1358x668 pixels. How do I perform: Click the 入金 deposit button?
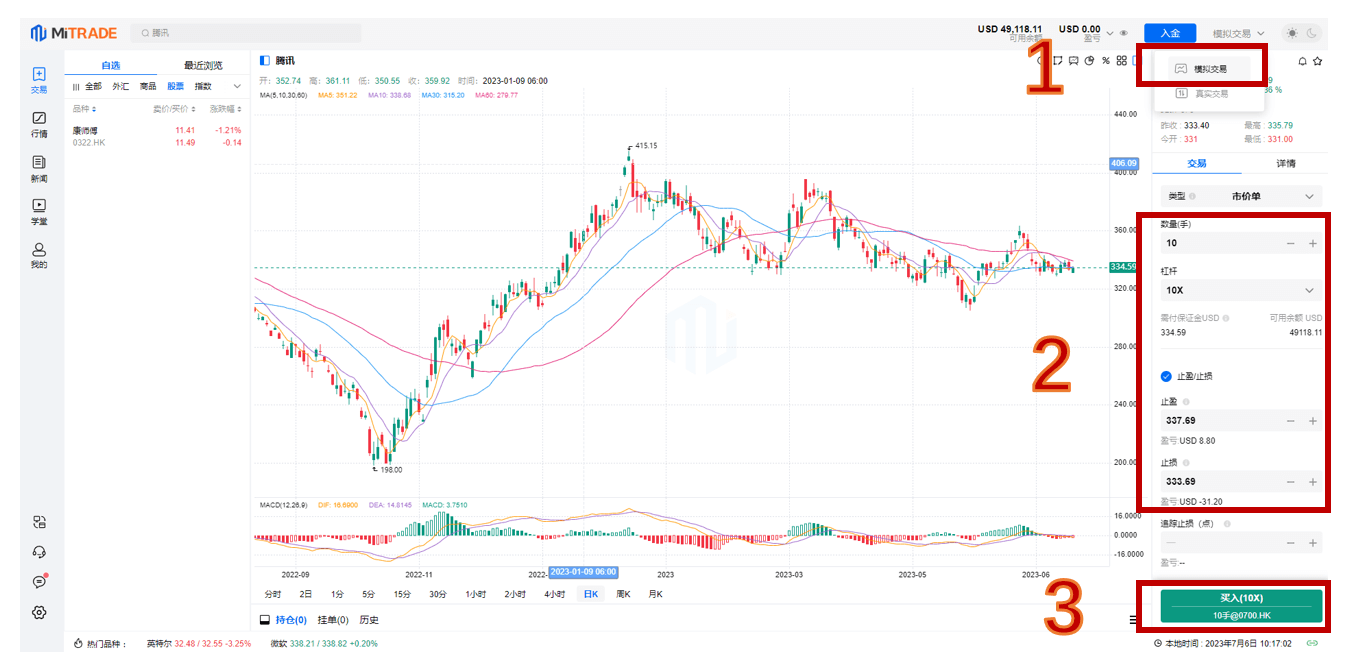tap(1169, 33)
